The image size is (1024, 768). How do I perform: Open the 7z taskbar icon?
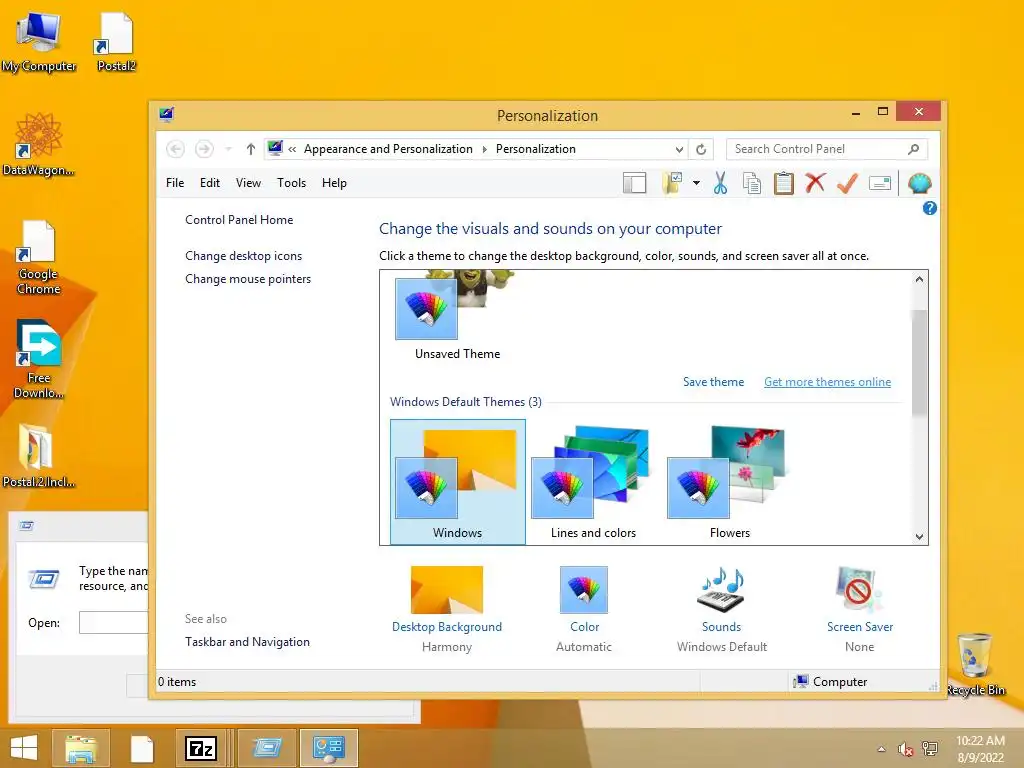click(201, 748)
